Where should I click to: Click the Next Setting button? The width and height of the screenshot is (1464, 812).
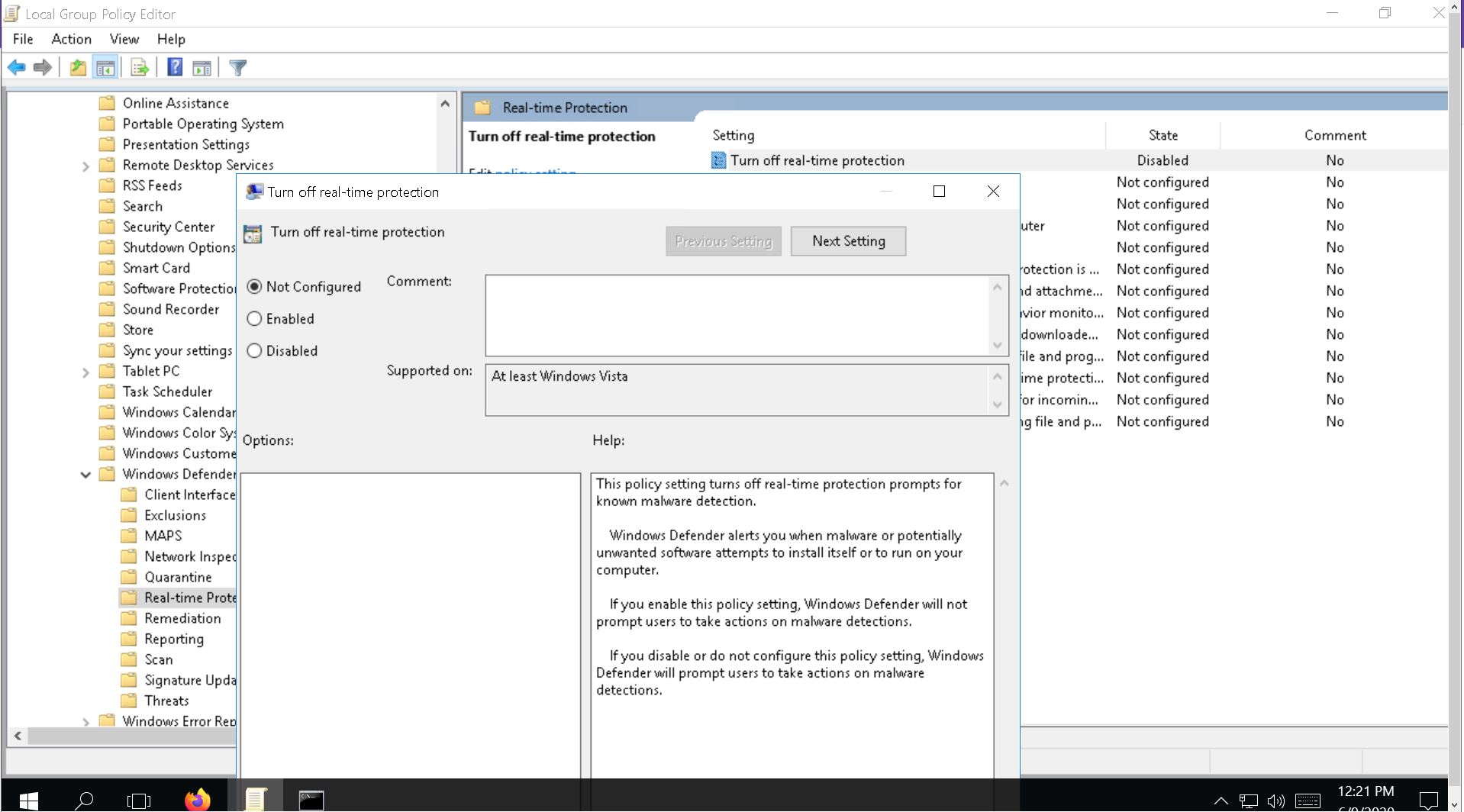[x=848, y=240]
